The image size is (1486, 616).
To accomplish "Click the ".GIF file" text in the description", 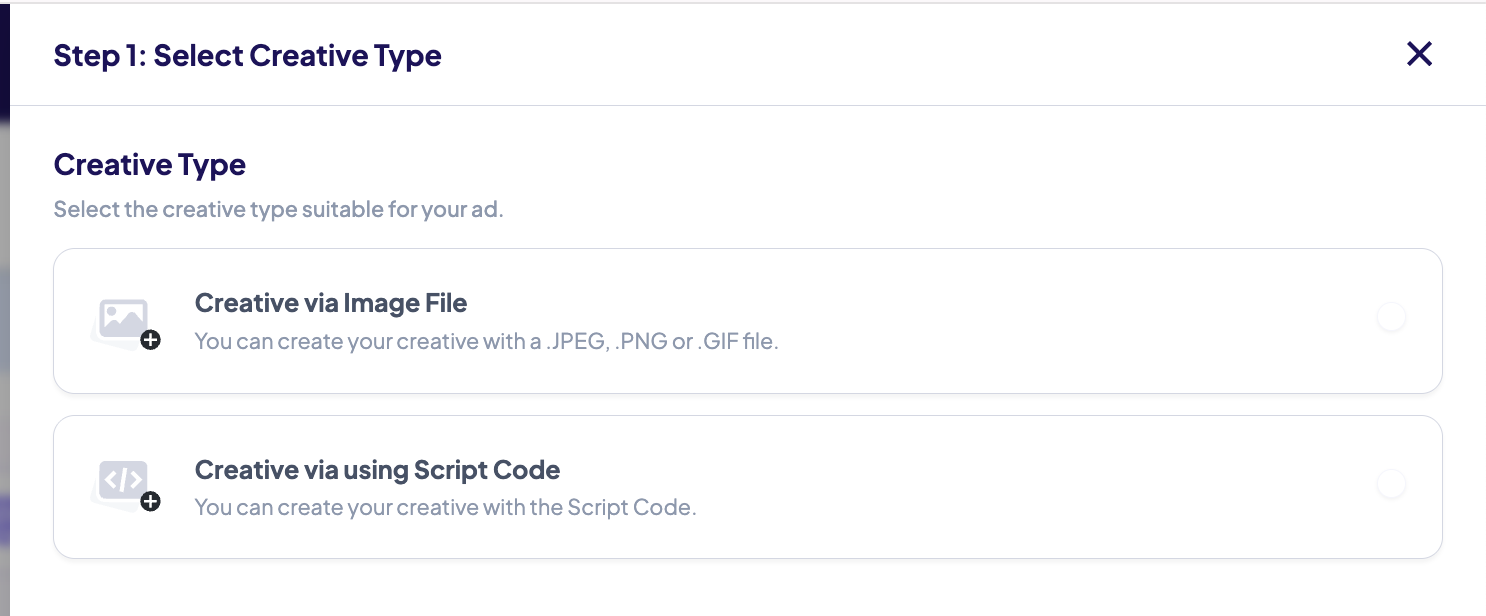I will 738,341.
